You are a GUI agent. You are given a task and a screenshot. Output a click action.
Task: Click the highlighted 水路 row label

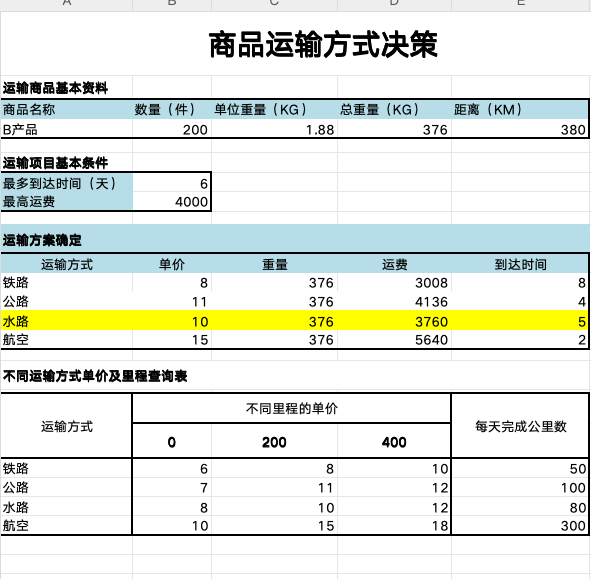pos(67,321)
